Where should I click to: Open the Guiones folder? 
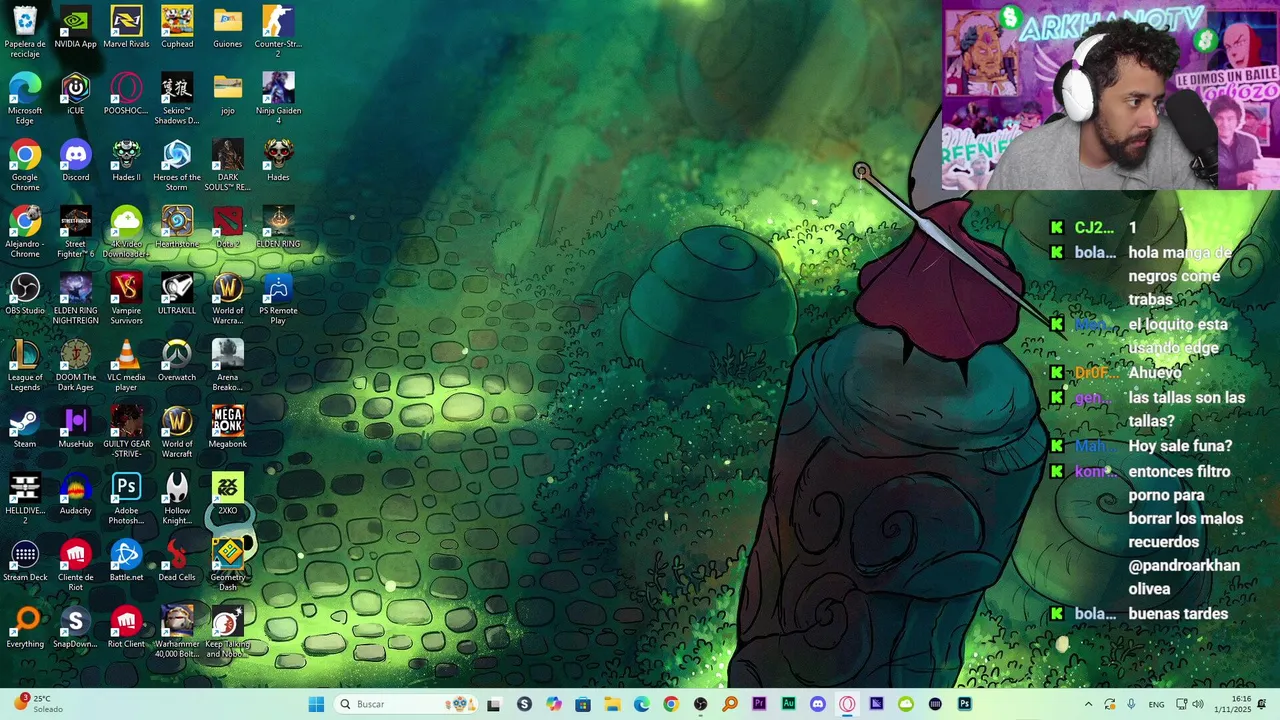227,27
